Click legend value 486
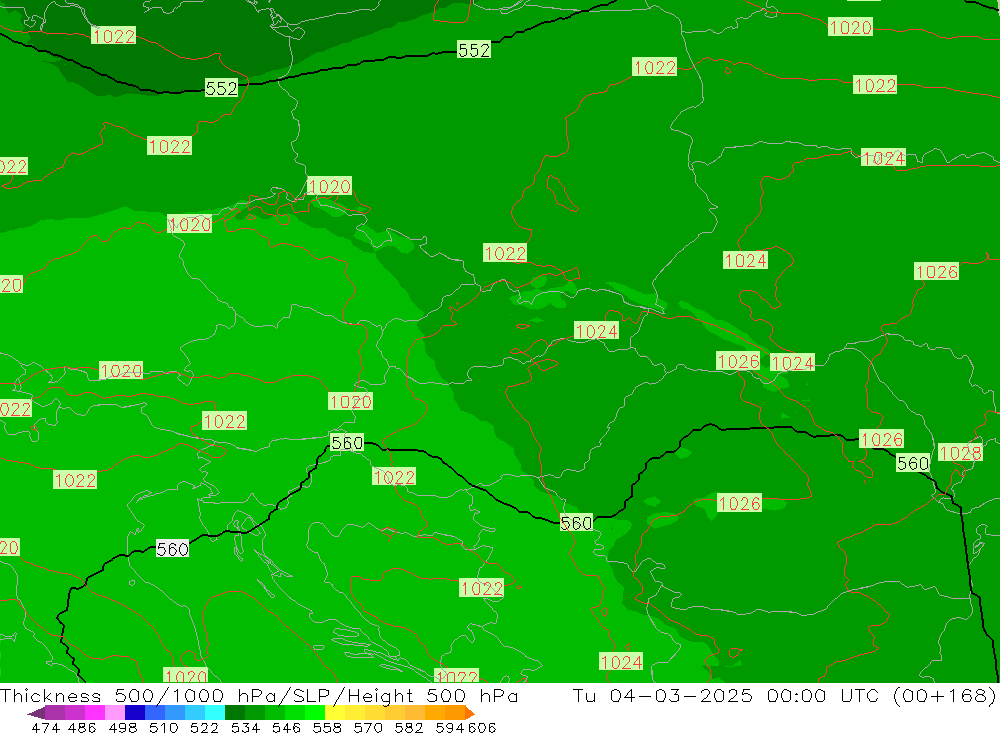The width and height of the screenshot is (1000, 733). coord(82,727)
